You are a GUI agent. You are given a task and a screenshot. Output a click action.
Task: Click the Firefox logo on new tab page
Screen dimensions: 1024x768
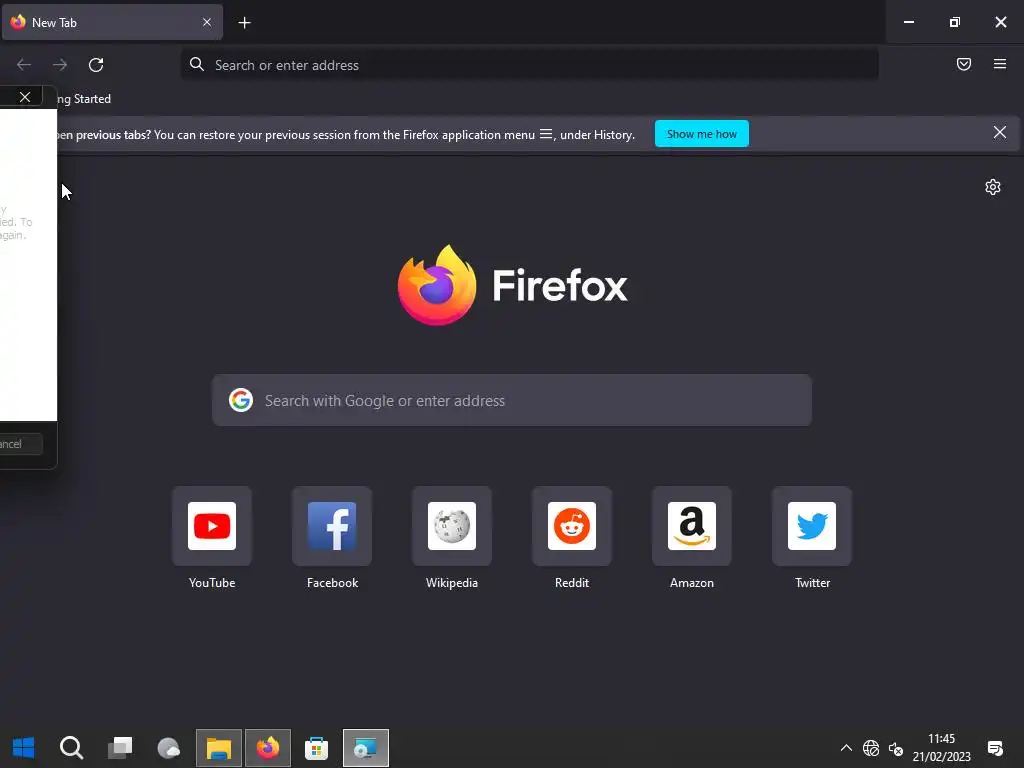click(513, 285)
